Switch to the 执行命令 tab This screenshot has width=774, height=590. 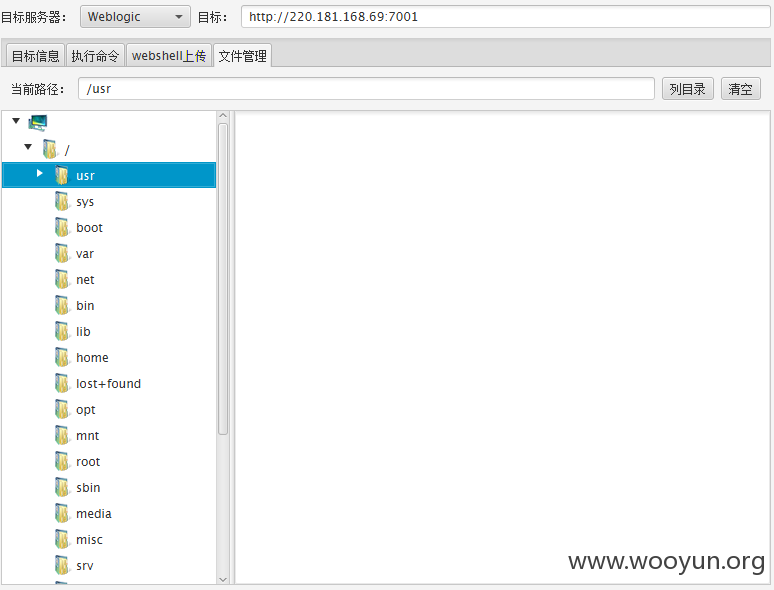pyautogui.click(x=95, y=55)
